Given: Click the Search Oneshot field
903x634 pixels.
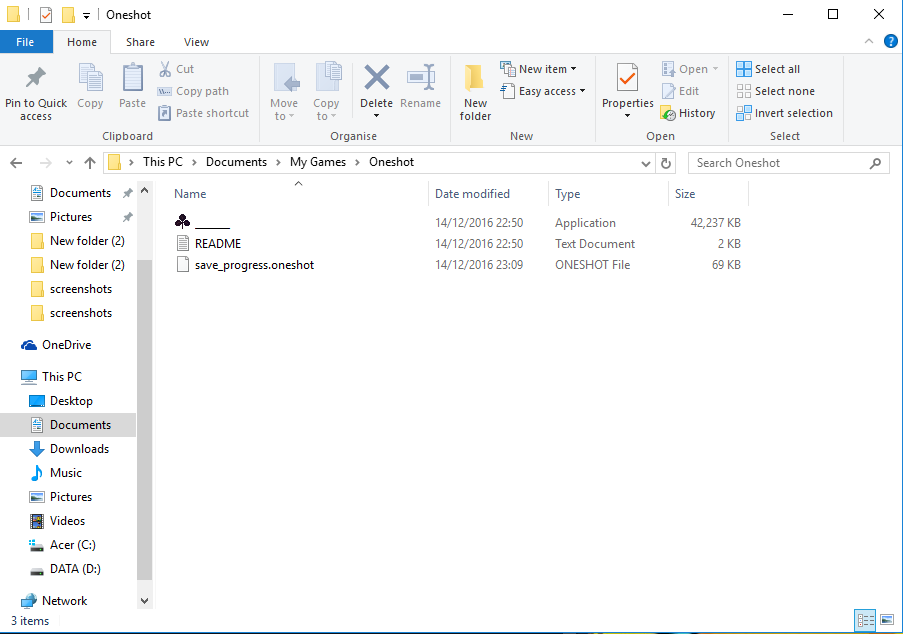Looking at the screenshot, I should pyautogui.click(x=775, y=163).
